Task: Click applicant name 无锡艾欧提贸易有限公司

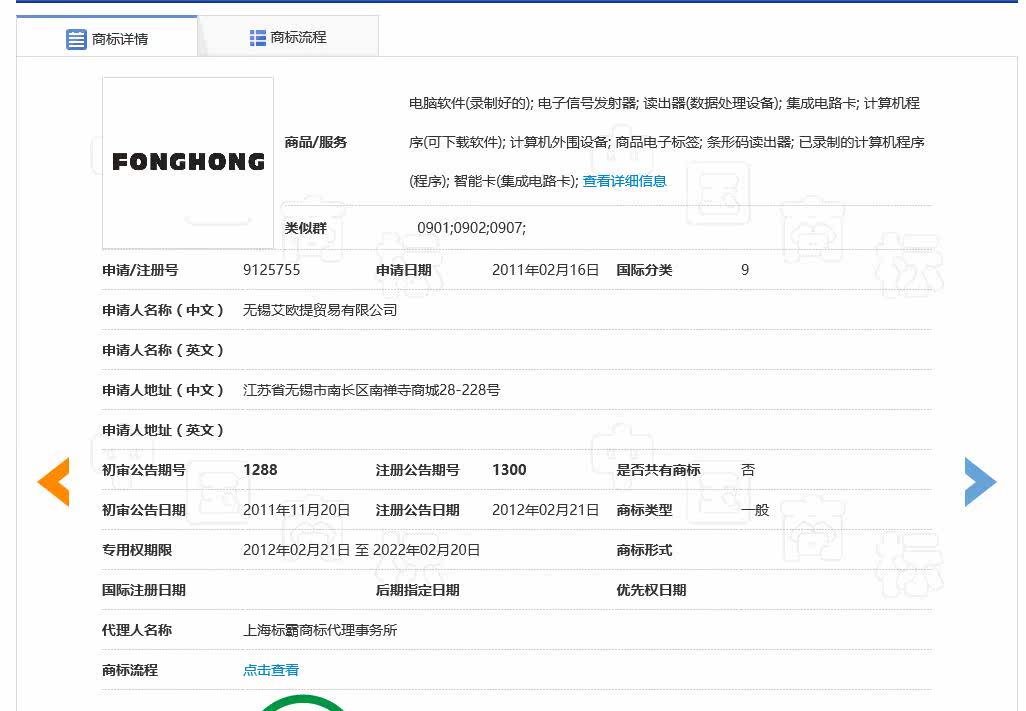Action: coord(320,310)
